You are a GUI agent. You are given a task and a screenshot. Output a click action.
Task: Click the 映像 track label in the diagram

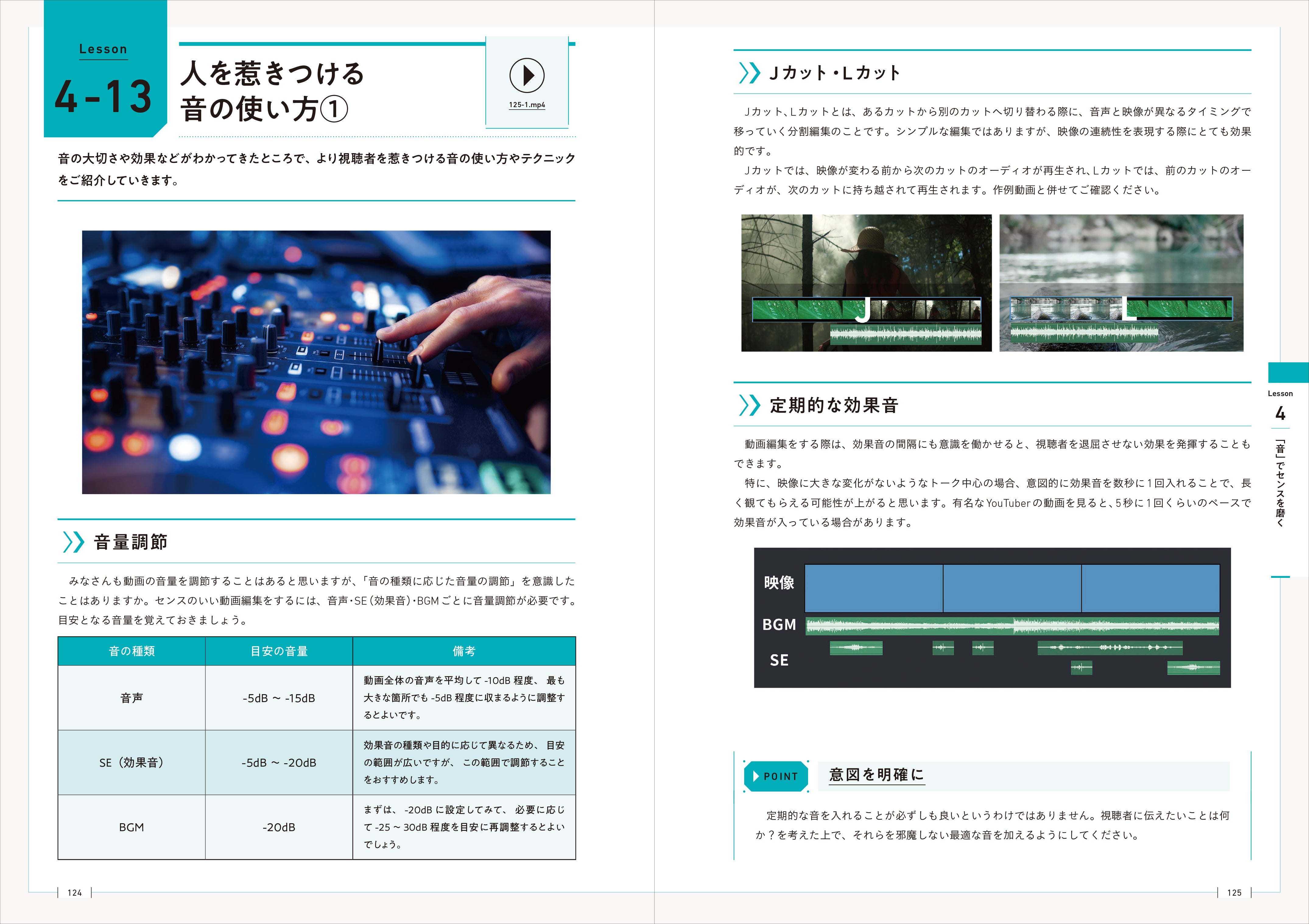(x=779, y=582)
